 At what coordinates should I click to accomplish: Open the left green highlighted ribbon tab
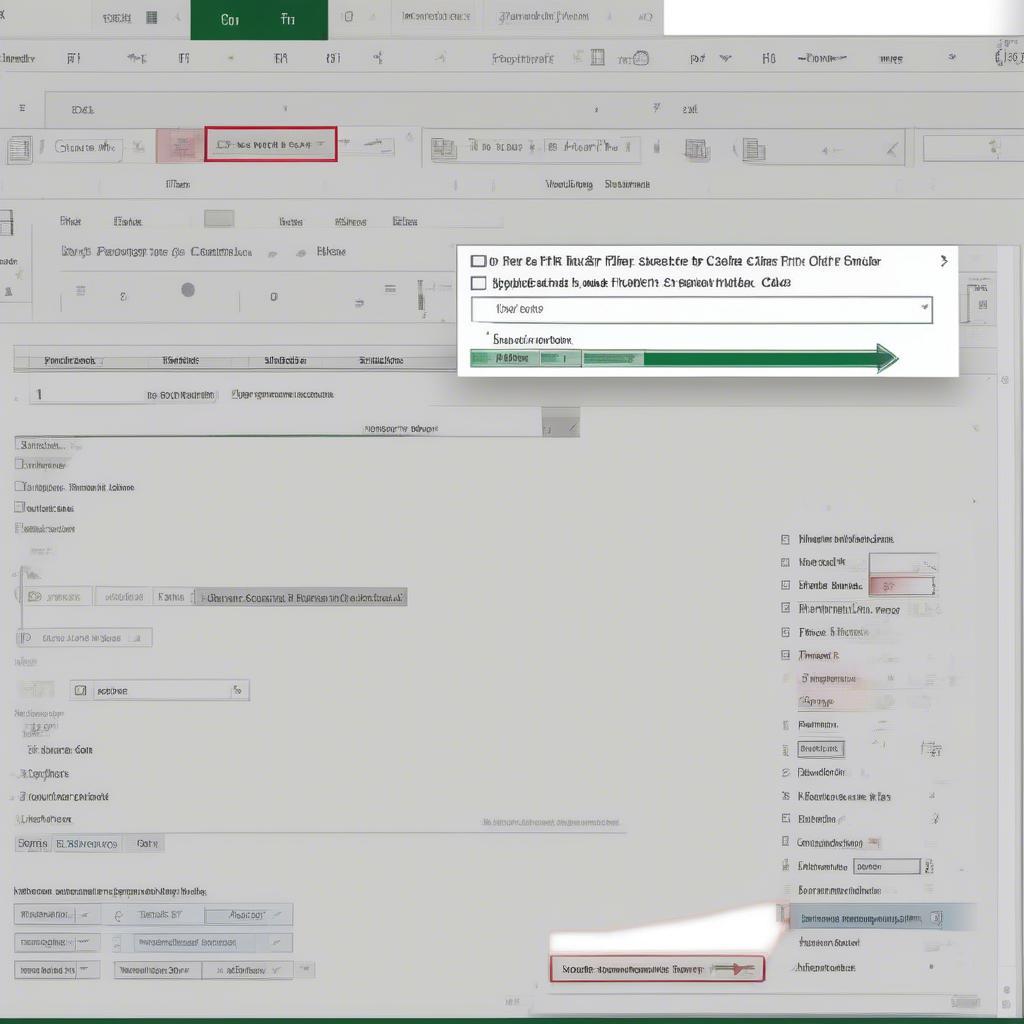(230, 20)
